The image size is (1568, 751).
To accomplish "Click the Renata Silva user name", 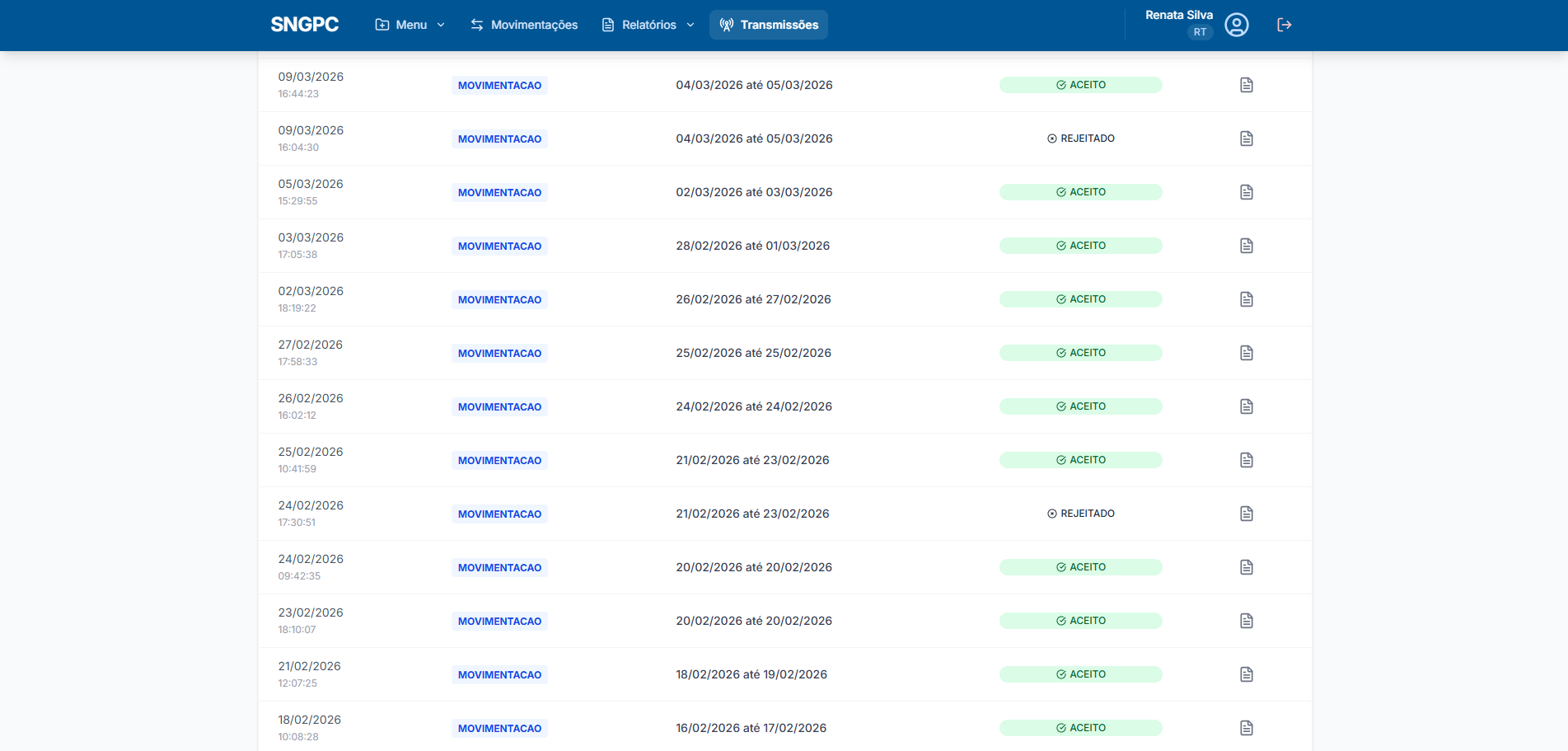I will coord(1178,15).
